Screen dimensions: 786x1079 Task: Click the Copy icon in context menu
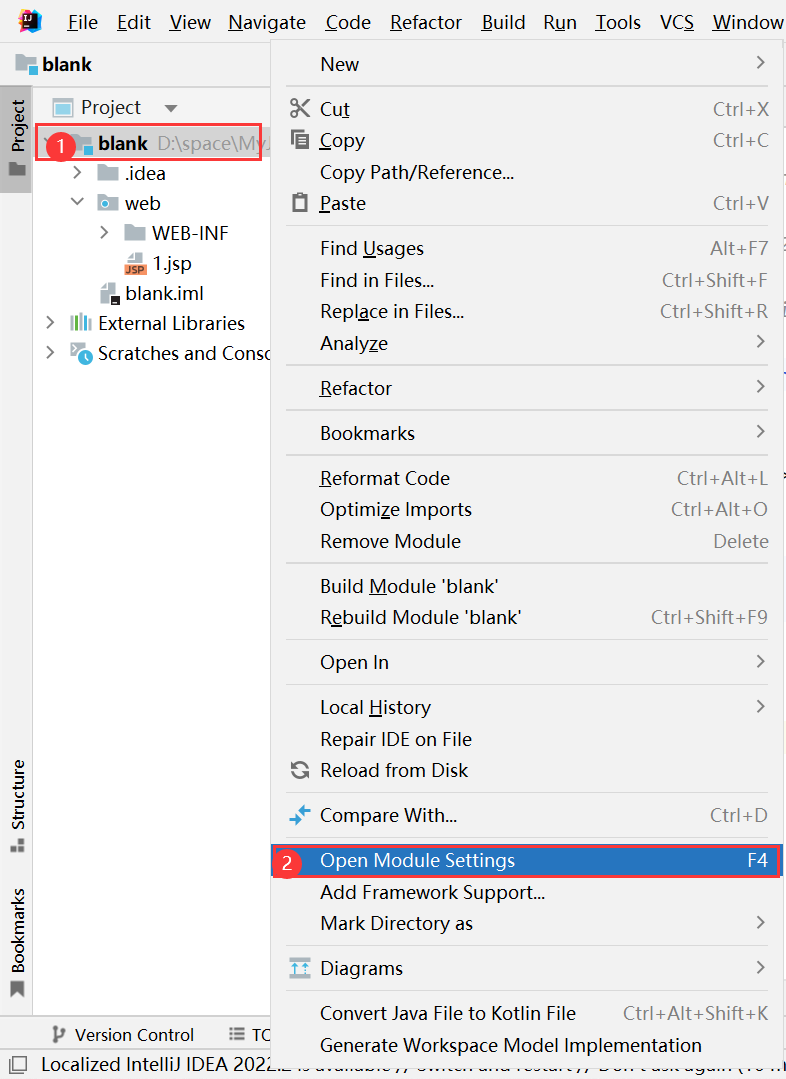299,140
